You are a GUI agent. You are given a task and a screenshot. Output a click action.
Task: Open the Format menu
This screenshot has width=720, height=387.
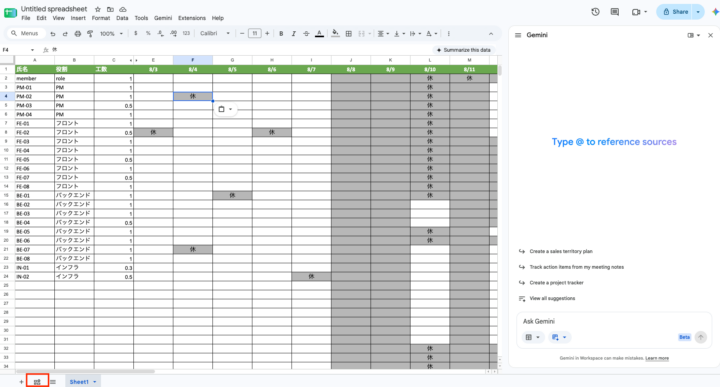101,18
